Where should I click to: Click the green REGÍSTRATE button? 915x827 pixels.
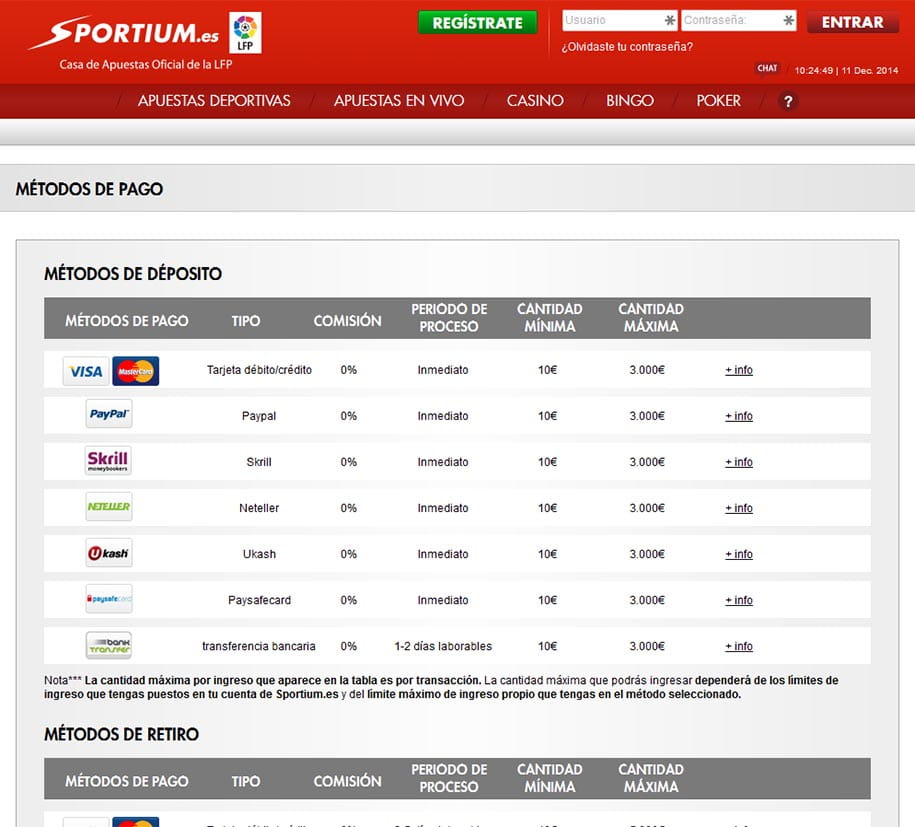click(477, 23)
